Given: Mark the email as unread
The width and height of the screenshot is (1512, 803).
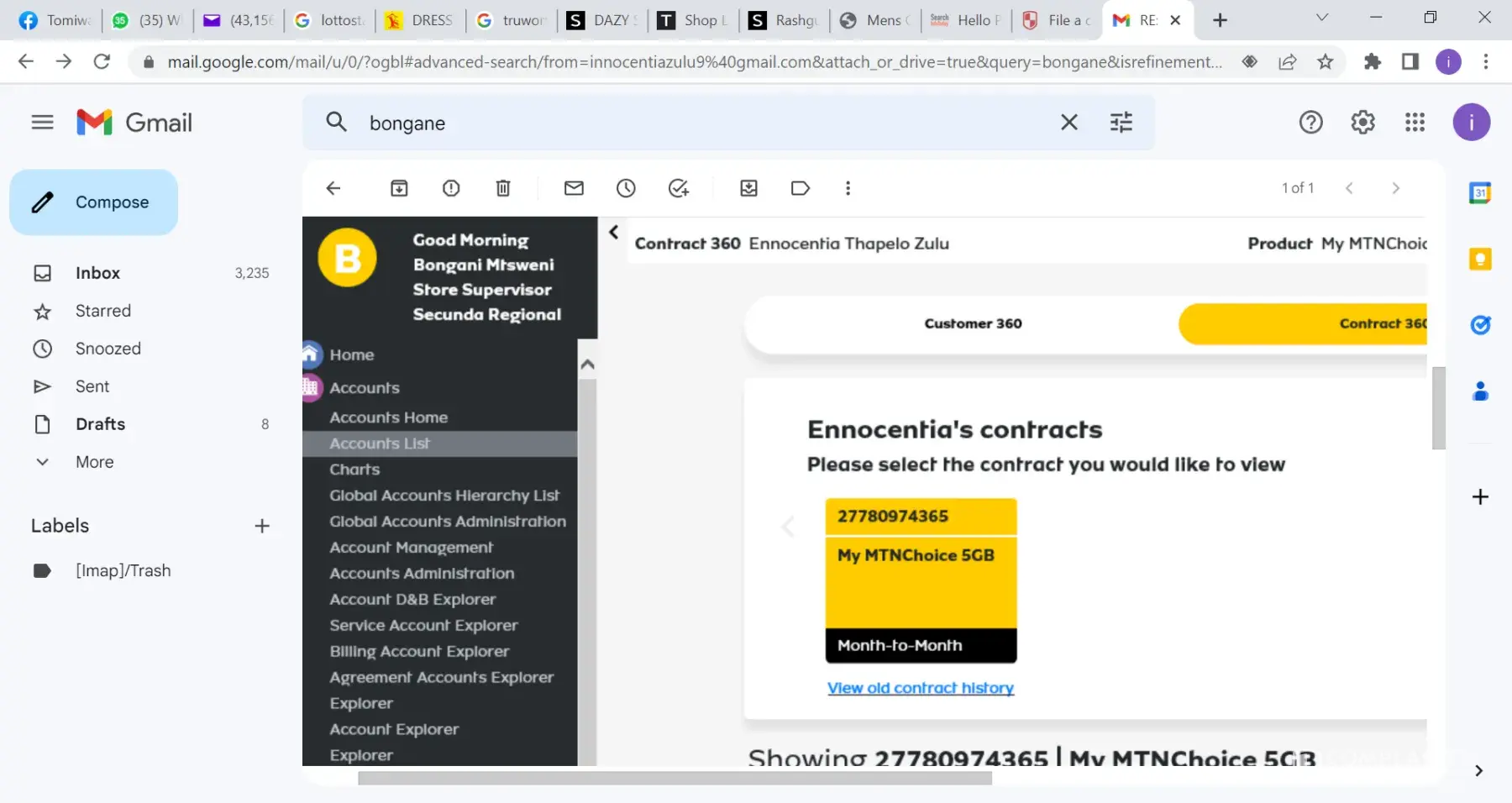Looking at the screenshot, I should click(574, 188).
